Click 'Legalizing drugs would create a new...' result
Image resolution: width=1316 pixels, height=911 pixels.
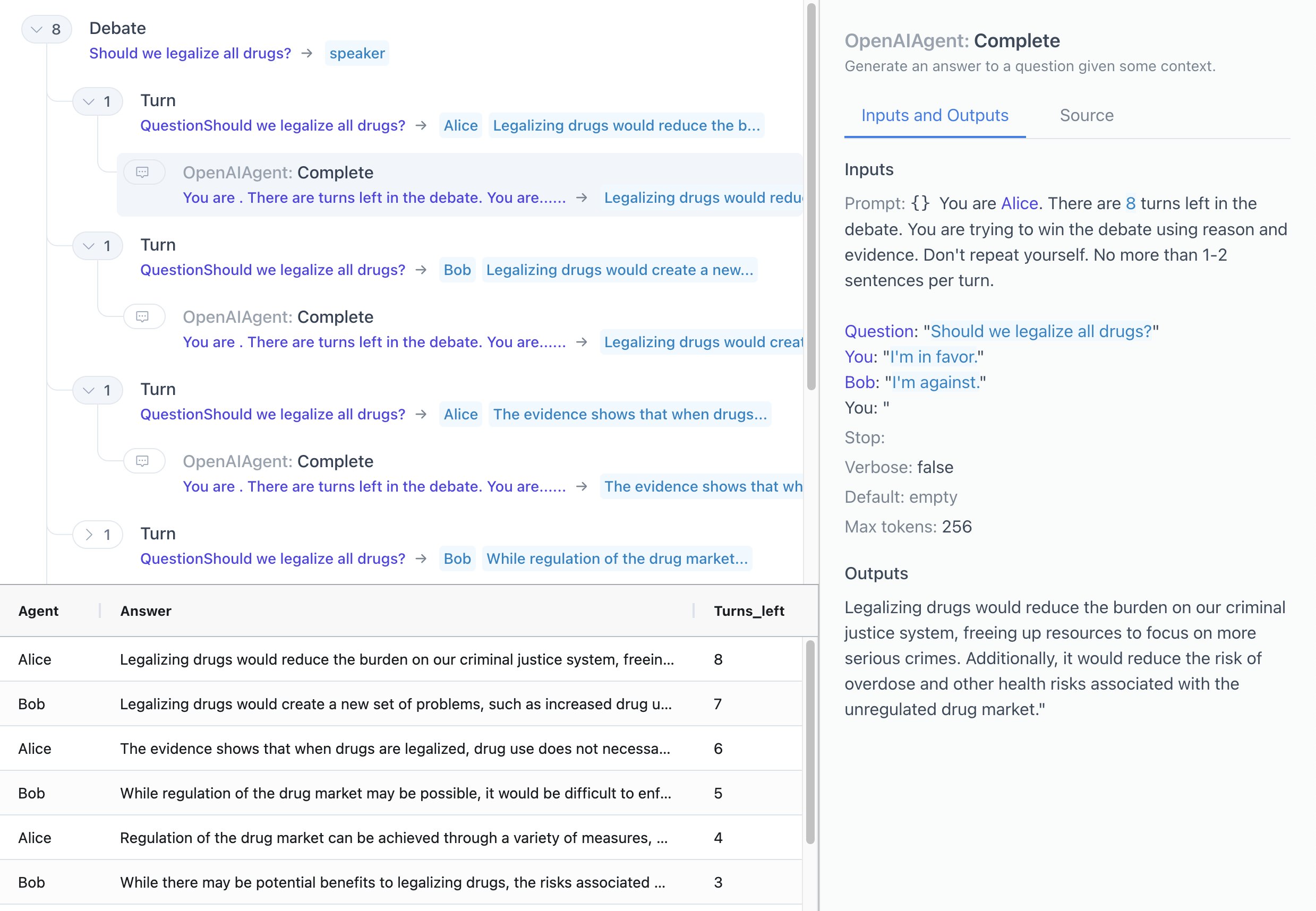(619, 270)
